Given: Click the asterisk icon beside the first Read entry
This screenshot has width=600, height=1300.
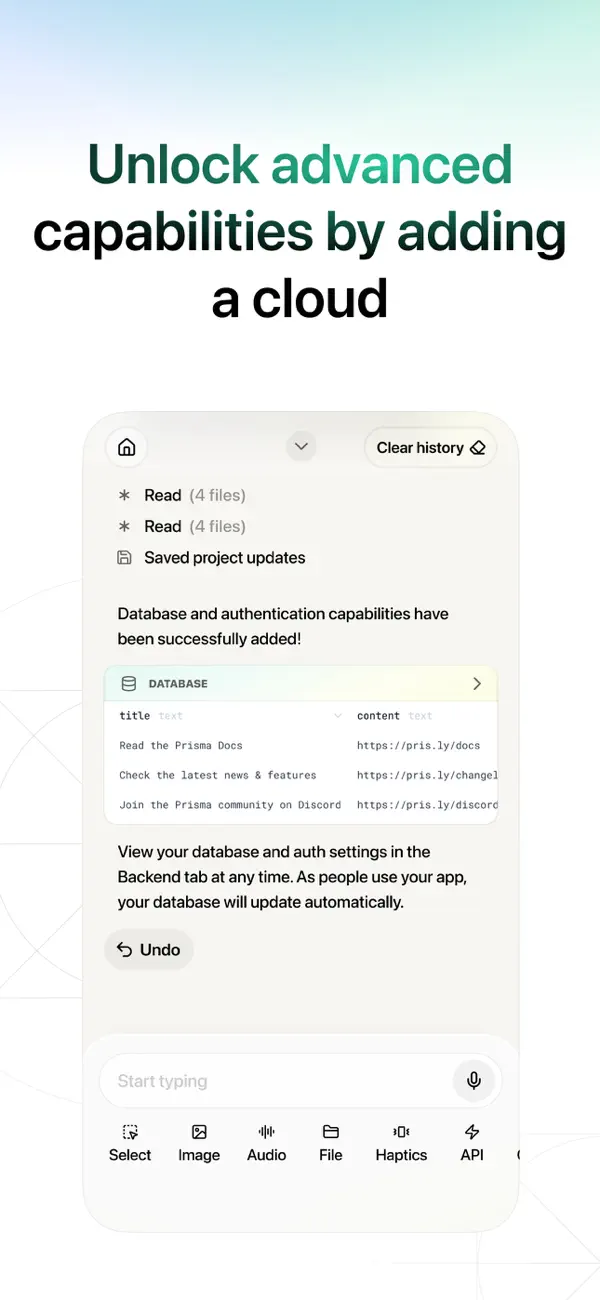Looking at the screenshot, I should [124, 494].
